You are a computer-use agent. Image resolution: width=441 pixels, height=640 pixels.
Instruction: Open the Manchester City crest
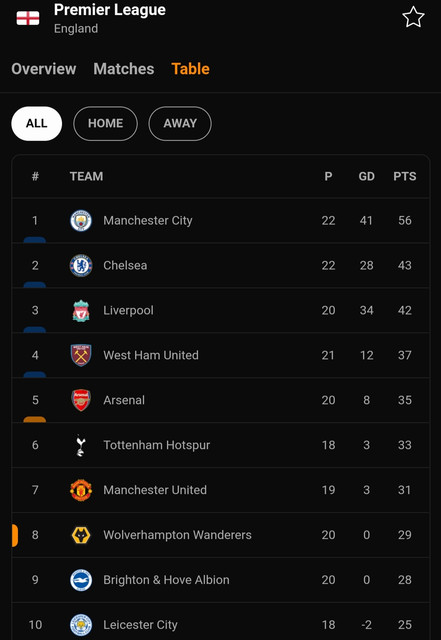point(81,220)
